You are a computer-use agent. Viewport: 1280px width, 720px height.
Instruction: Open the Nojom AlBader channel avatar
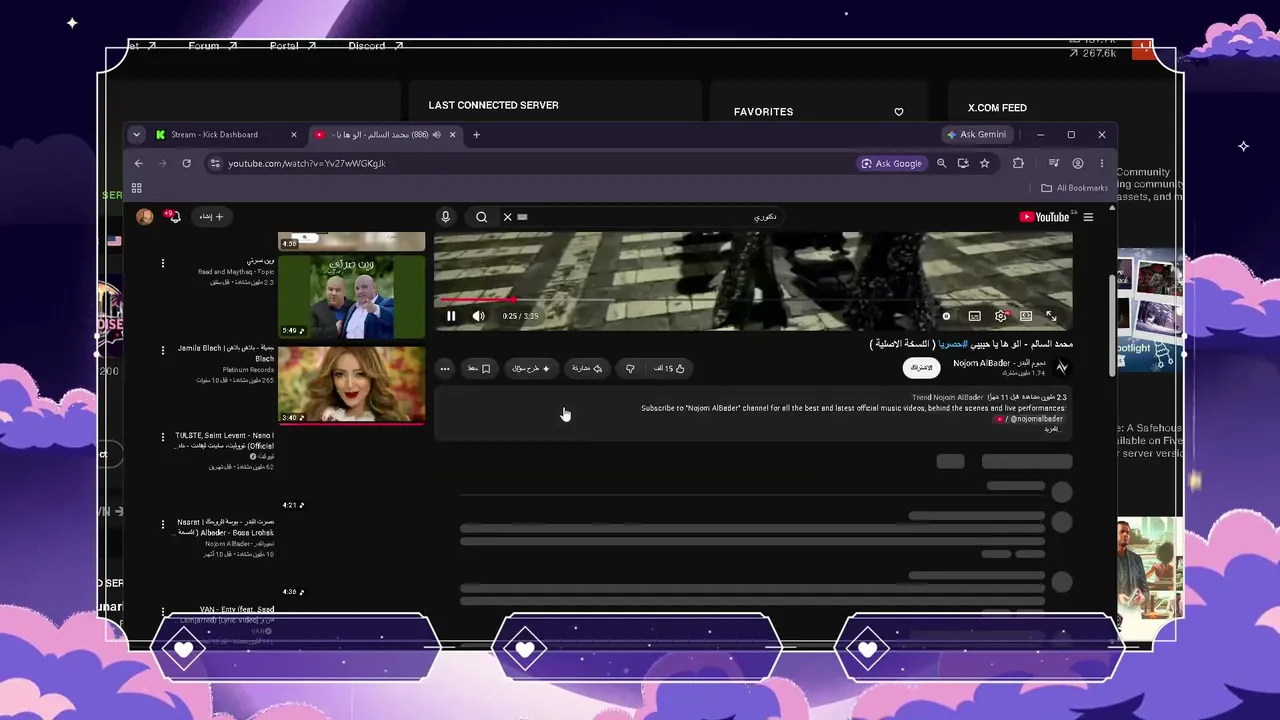[1062, 368]
